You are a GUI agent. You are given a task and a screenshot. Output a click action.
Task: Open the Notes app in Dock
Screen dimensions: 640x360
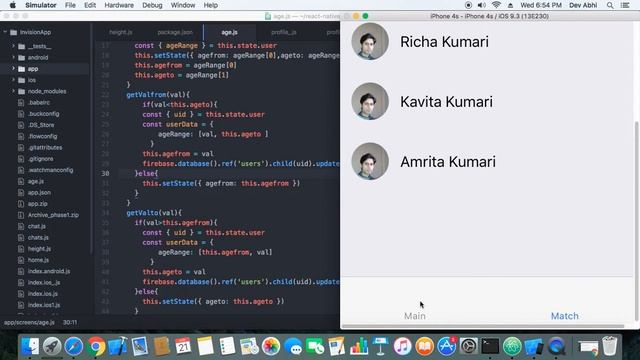[x=205, y=346]
